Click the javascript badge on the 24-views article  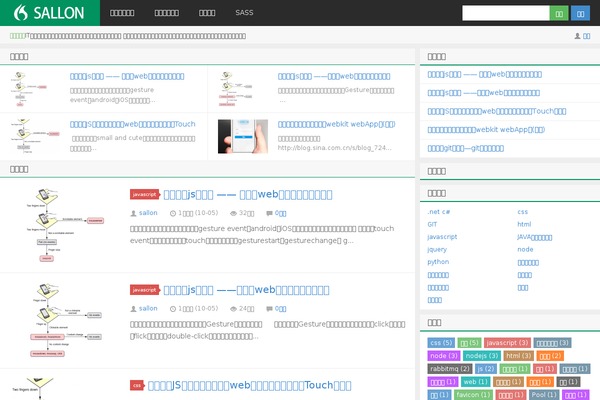pyautogui.click(x=144, y=290)
